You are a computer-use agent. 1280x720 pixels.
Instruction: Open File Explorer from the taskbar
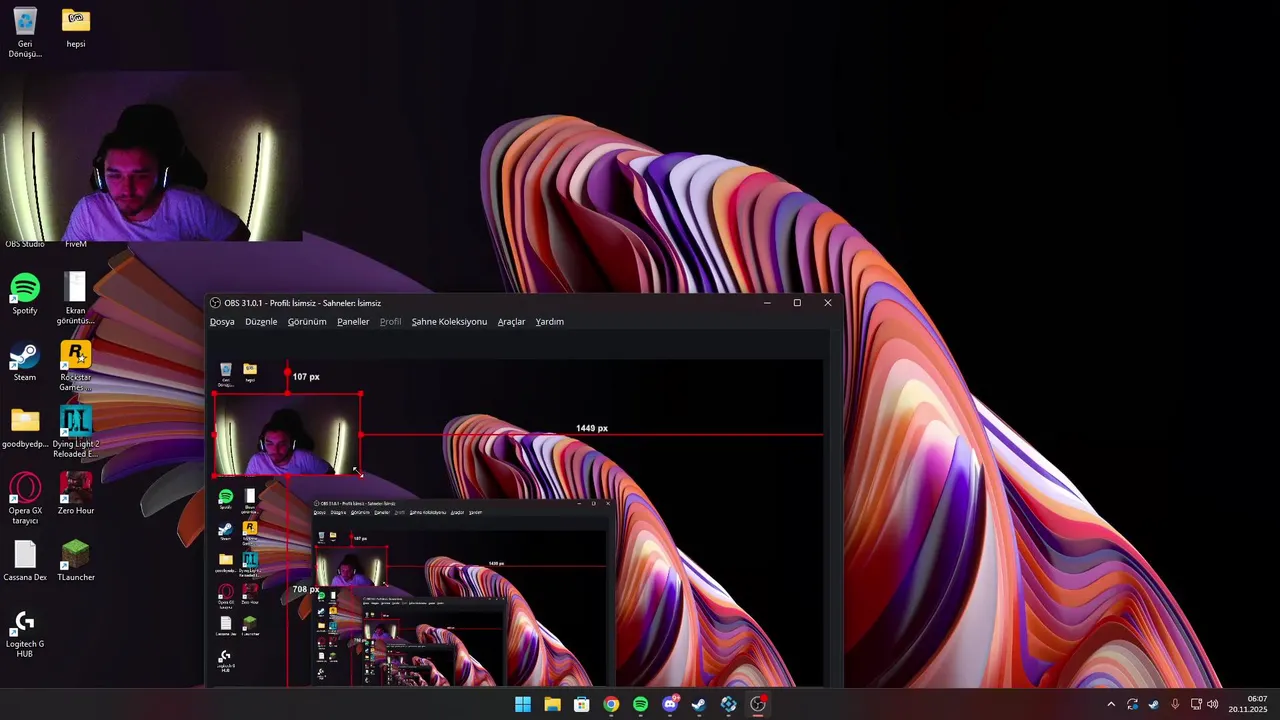coord(552,704)
